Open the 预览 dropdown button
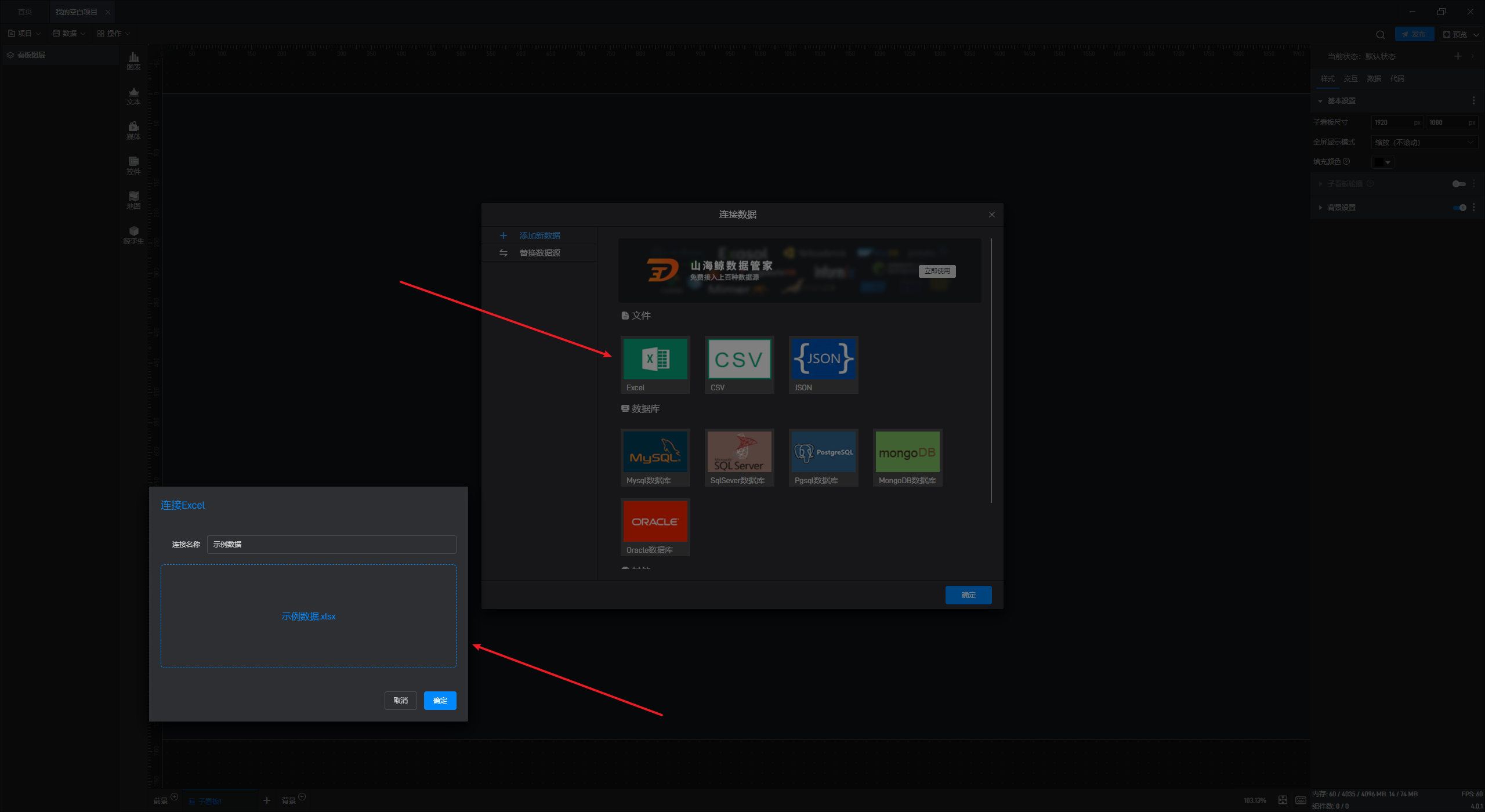This screenshot has height=812, width=1485. coord(1461,34)
